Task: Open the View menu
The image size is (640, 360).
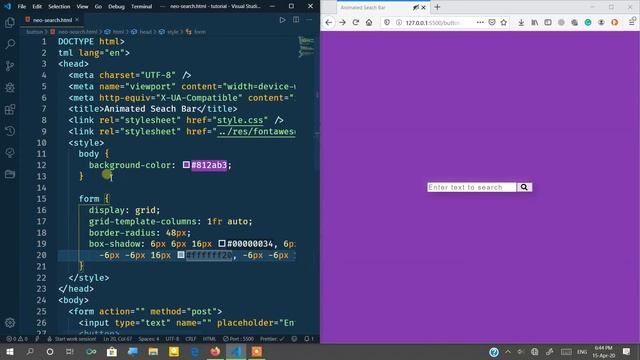Action: click(82, 7)
